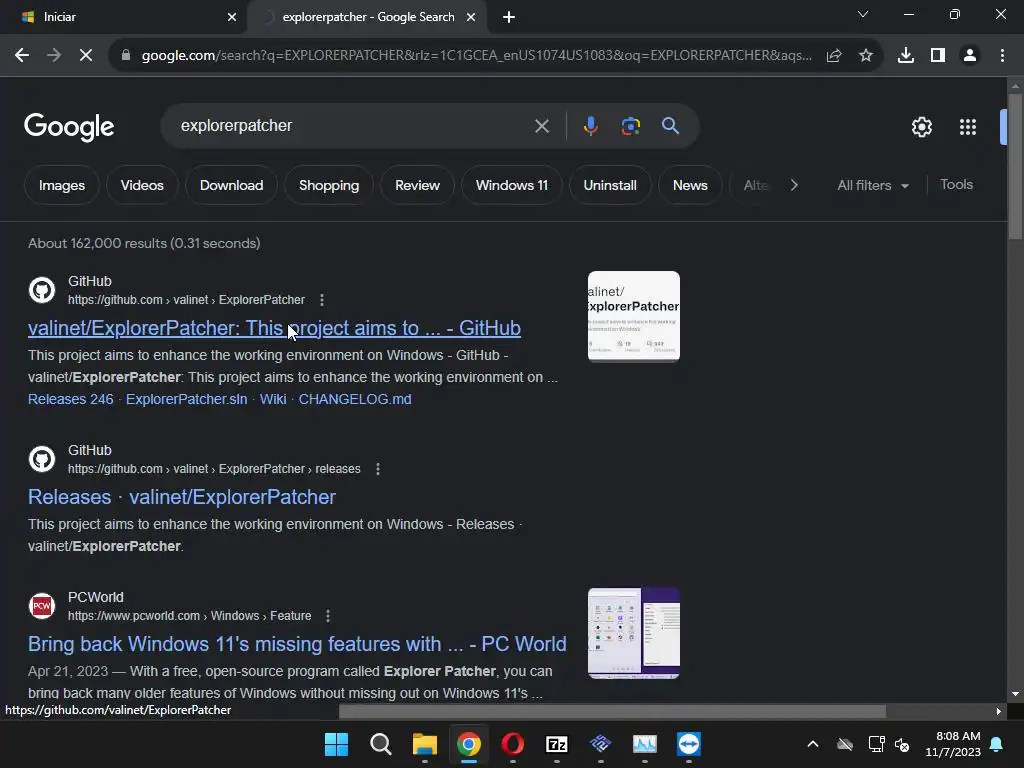This screenshot has height=768, width=1024.
Task: Close the Iniciar tab
Action: point(232,17)
